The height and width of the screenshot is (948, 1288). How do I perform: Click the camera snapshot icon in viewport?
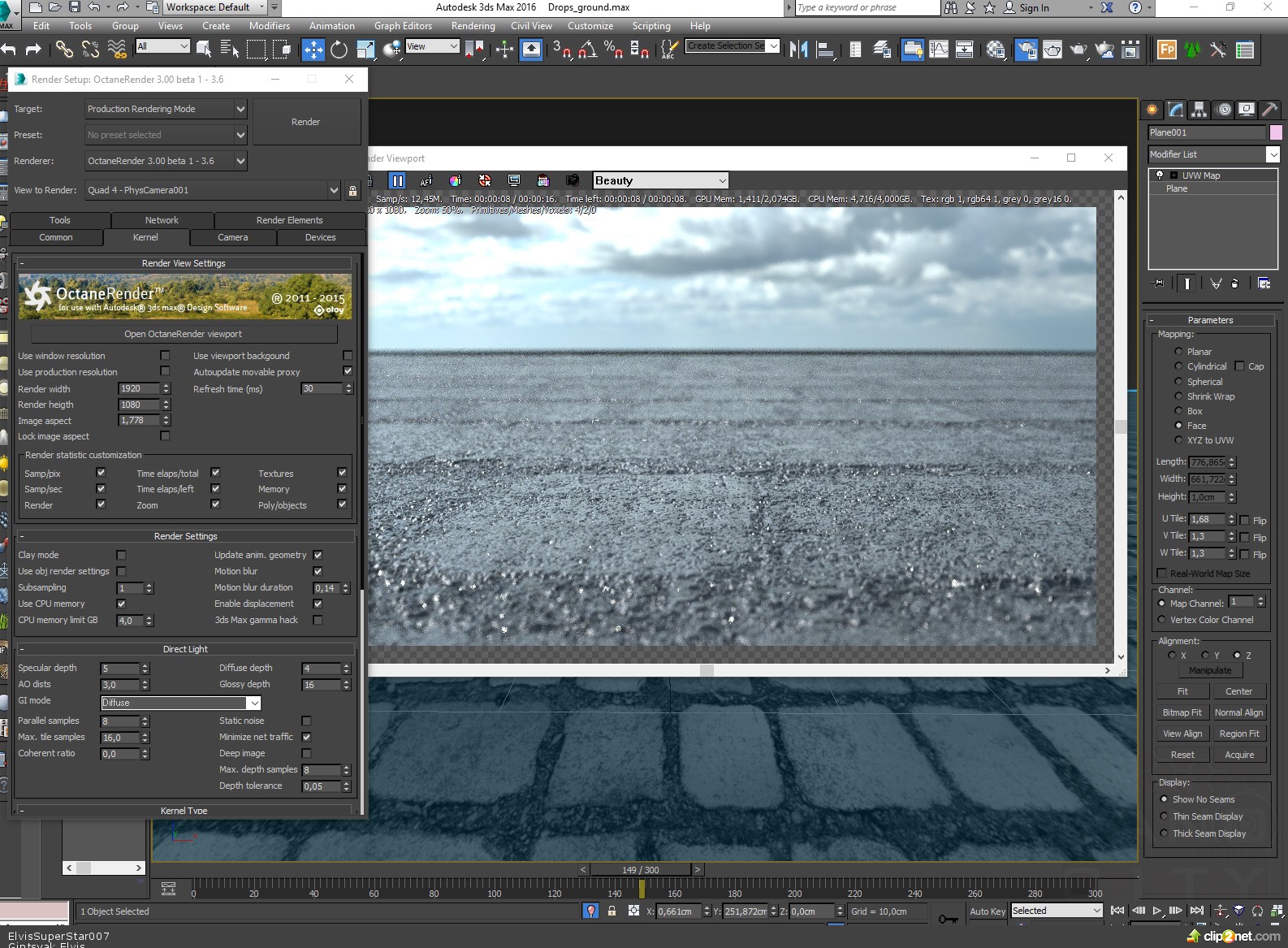573,180
